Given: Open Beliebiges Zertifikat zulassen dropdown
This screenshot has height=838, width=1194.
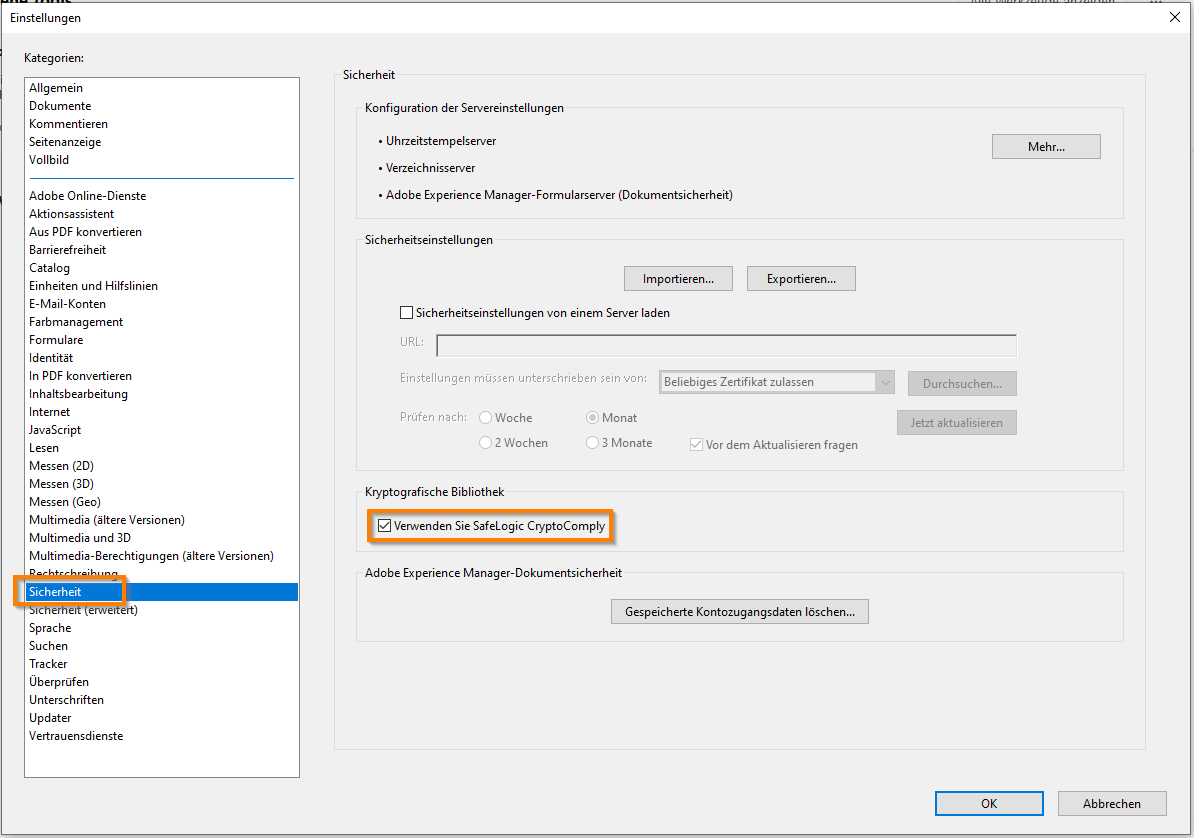Looking at the screenshot, I should coord(777,382).
